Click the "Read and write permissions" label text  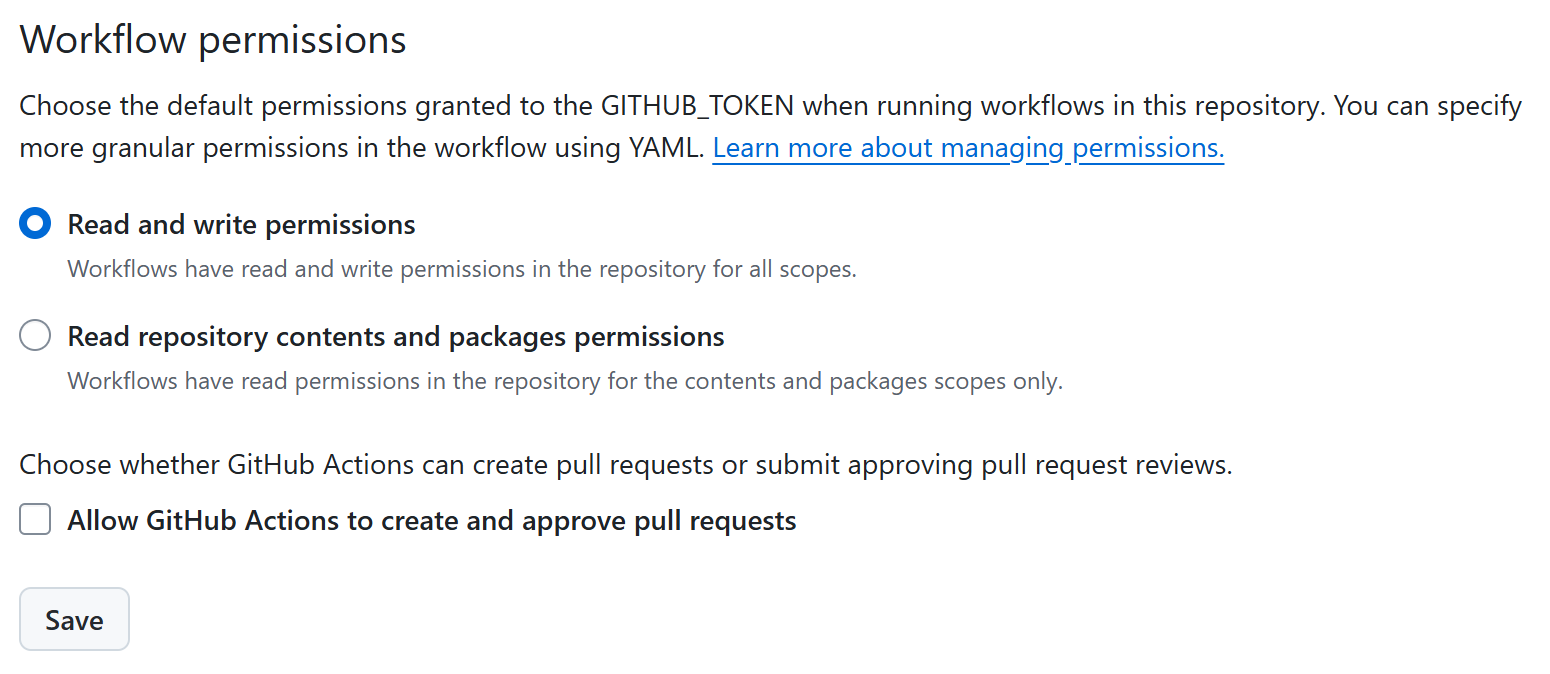click(241, 225)
